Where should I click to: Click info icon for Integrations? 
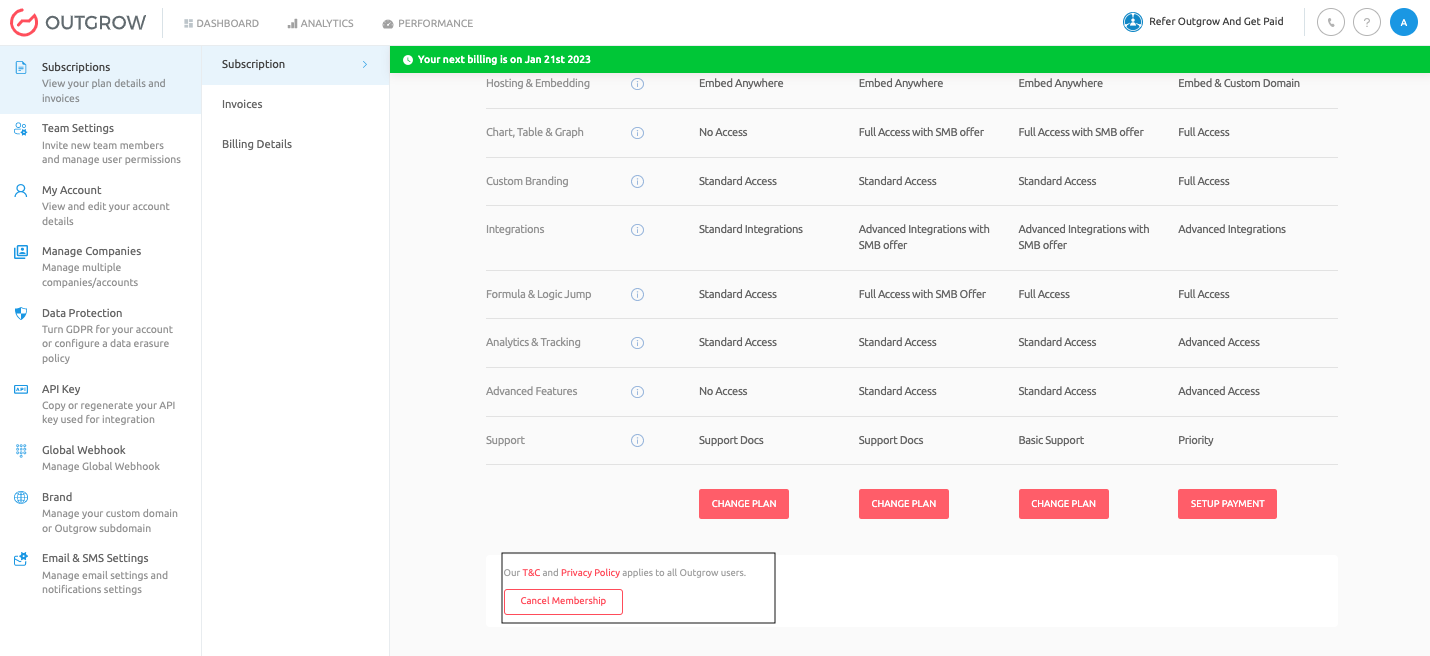638,230
